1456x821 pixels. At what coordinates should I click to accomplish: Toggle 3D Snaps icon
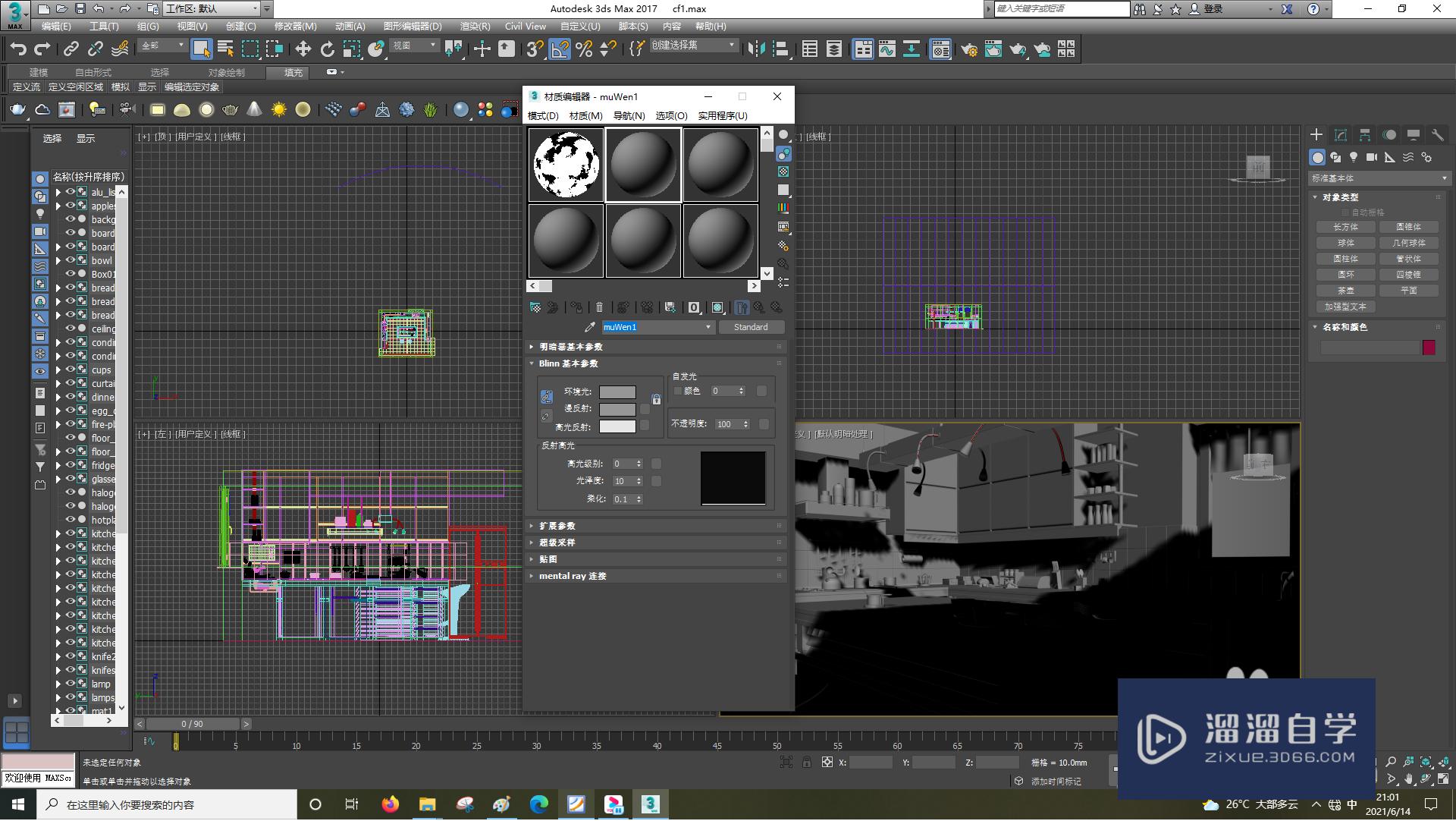pyautogui.click(x=535, y=49)
